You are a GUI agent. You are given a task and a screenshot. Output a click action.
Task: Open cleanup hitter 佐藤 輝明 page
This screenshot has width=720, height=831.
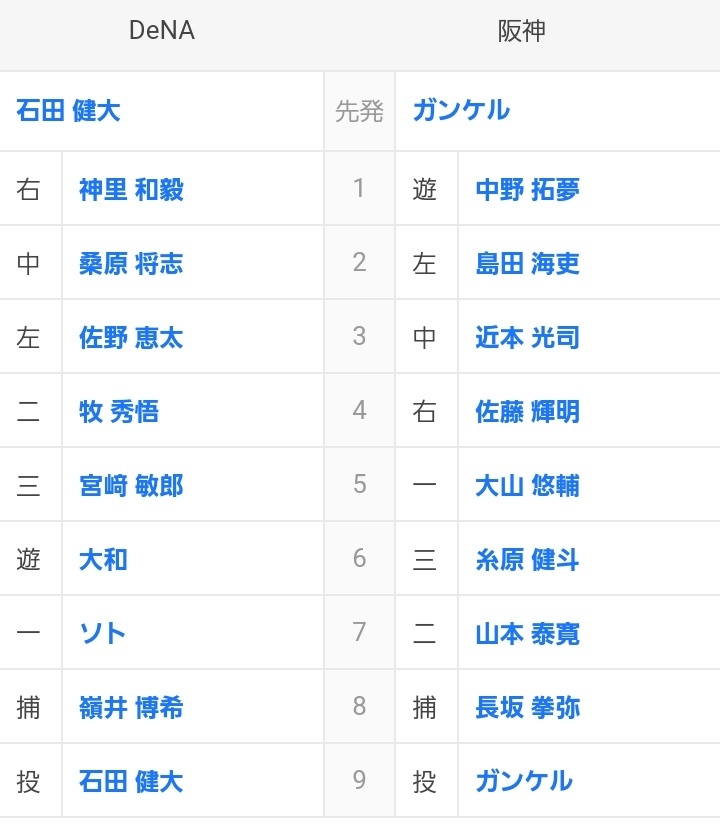527,411
